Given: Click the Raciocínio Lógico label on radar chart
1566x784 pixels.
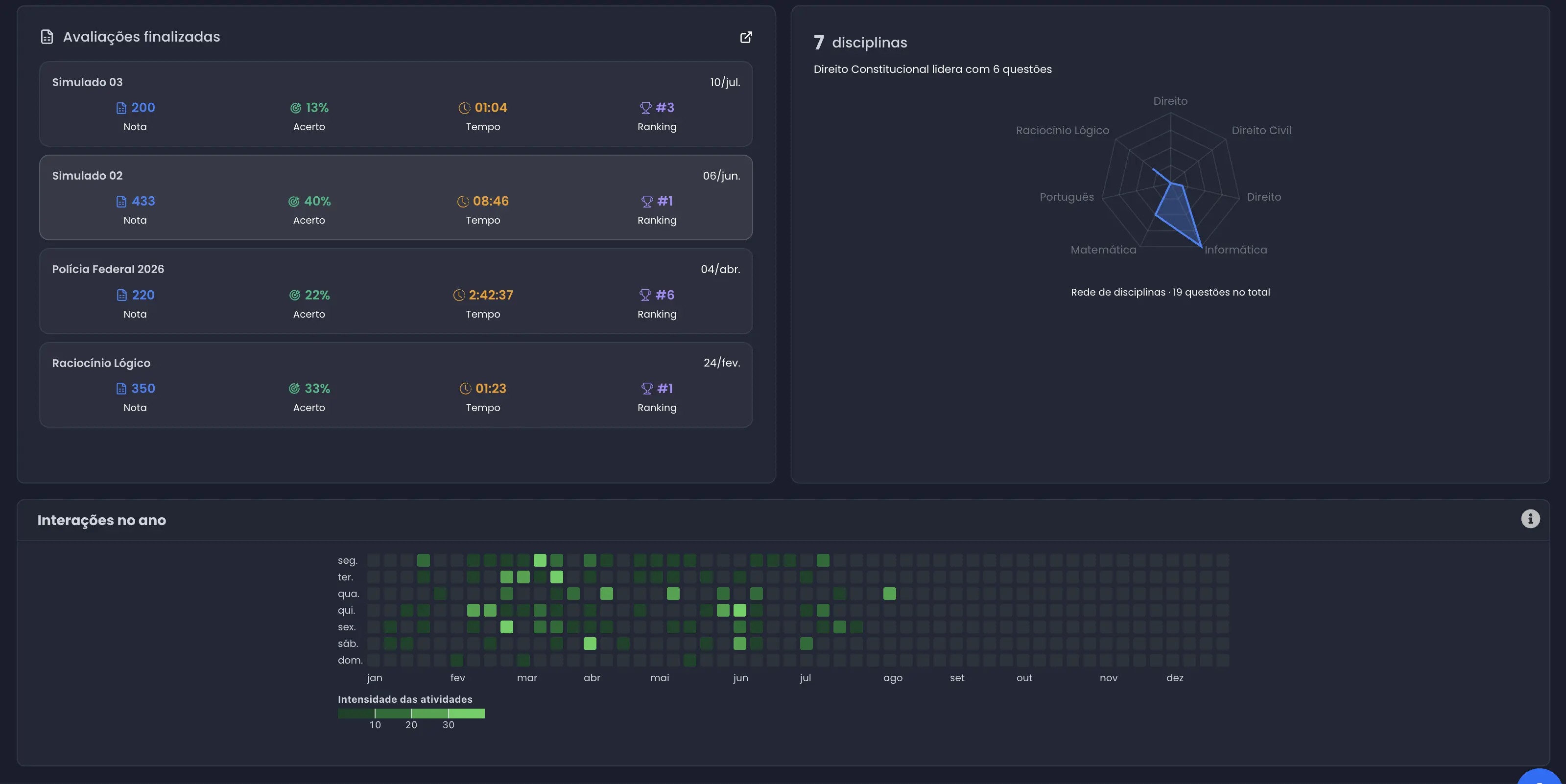Looking at the screenshot, I should click(x=1063, y=131).
